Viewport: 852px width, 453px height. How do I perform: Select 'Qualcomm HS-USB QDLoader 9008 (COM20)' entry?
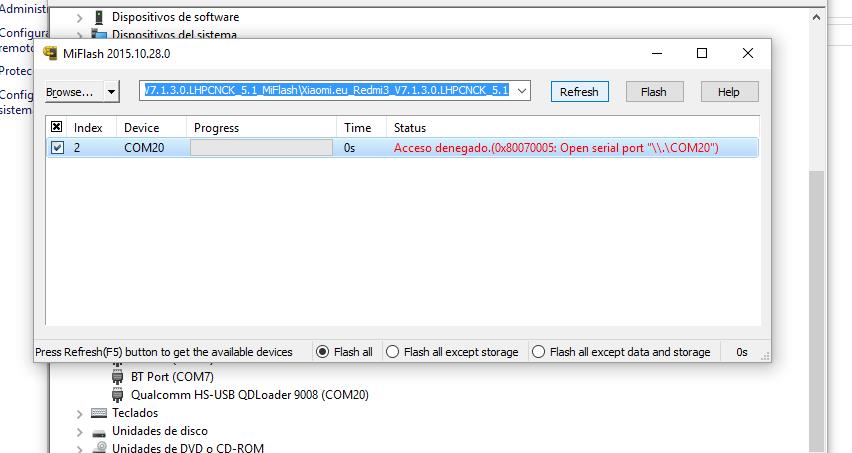click(x=250, y=394)
